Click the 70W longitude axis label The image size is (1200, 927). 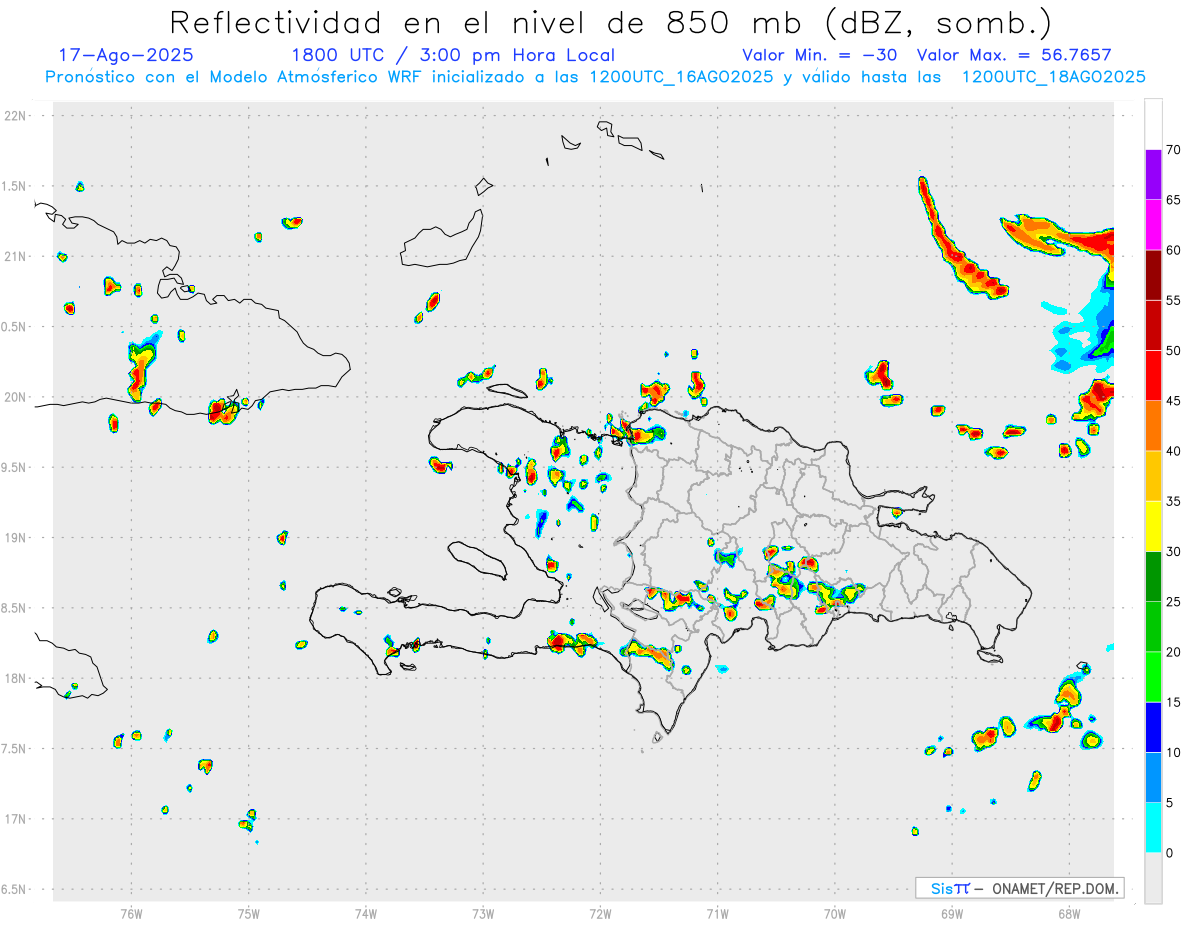click(x=835, y=912)
